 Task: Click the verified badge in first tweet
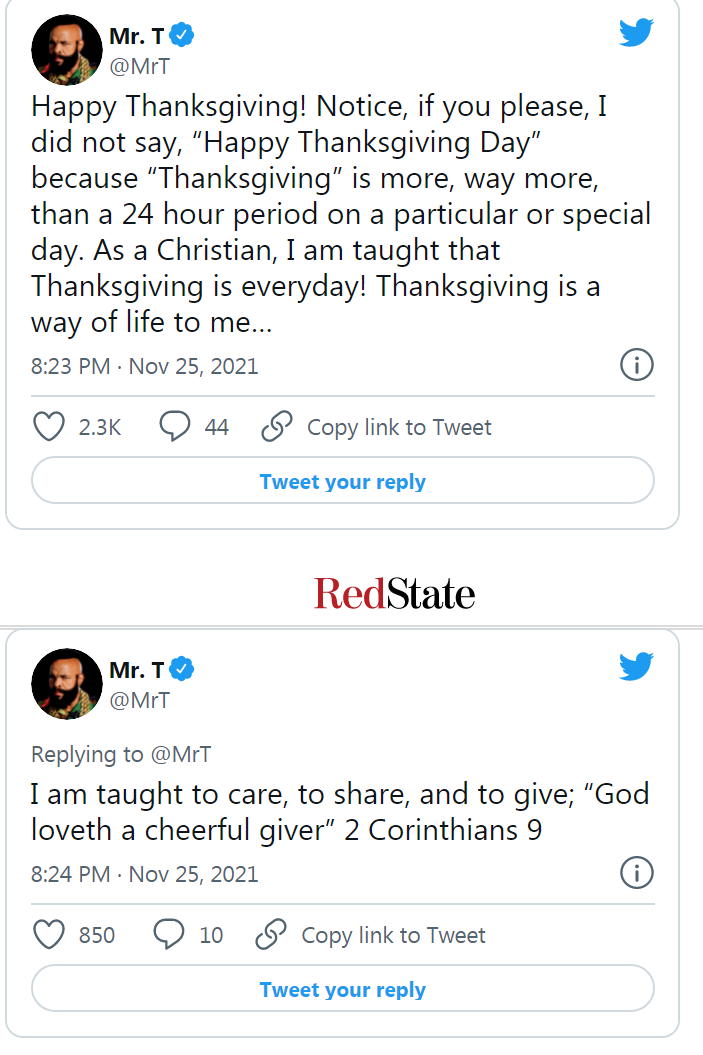coord(182,36)
